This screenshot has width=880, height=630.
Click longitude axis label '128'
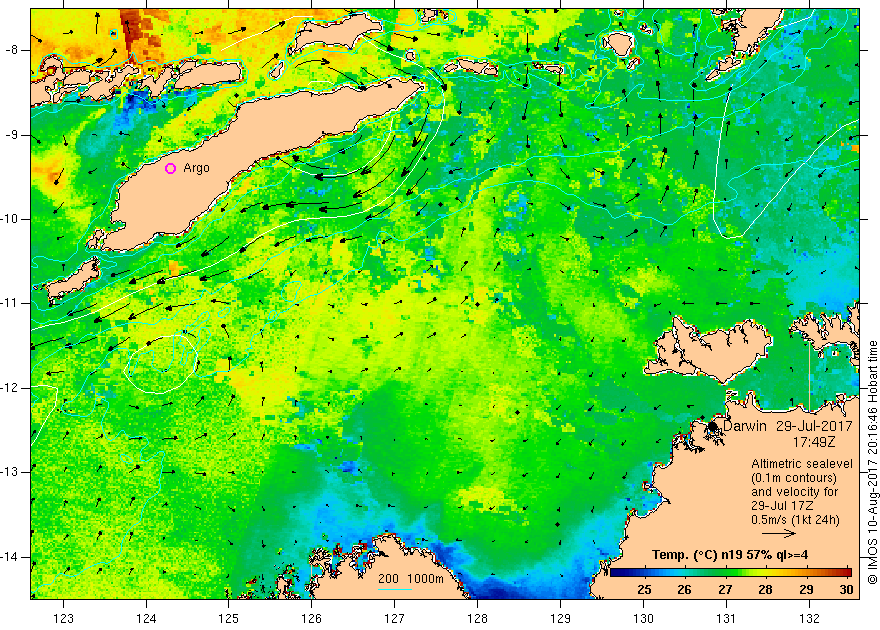coord(478,619)
